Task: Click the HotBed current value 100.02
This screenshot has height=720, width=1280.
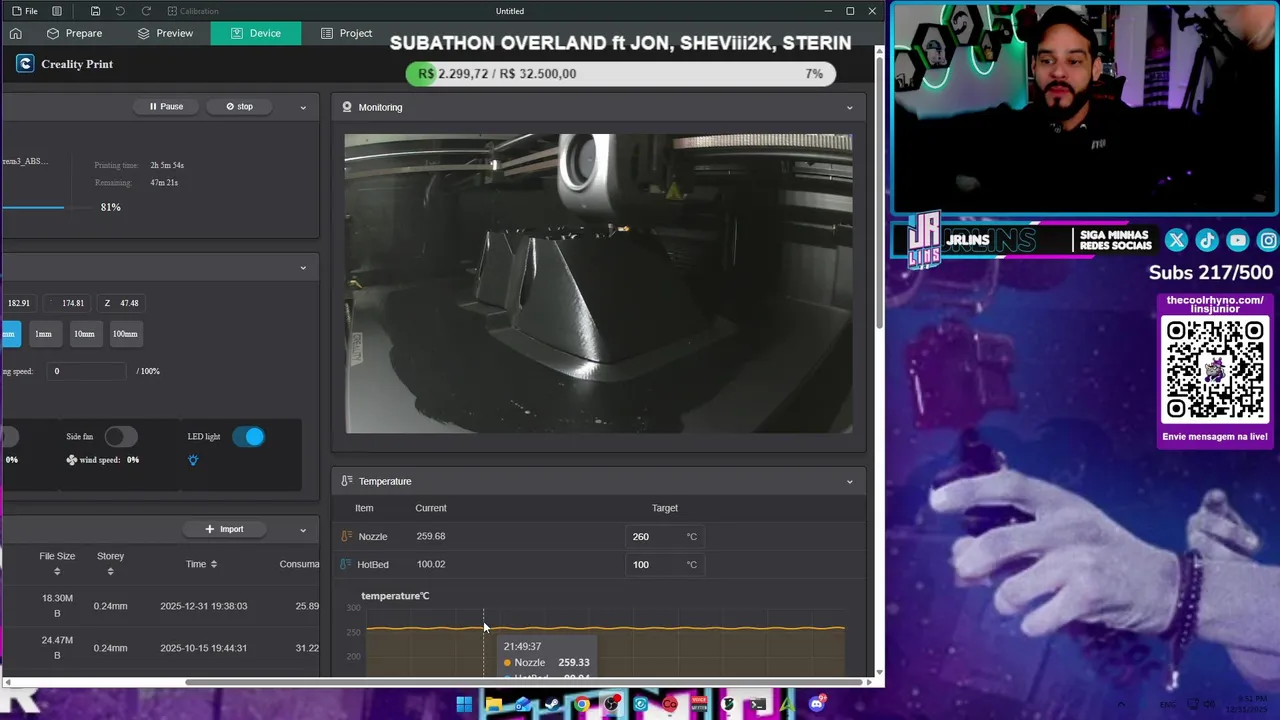Action: click(431, 564)
